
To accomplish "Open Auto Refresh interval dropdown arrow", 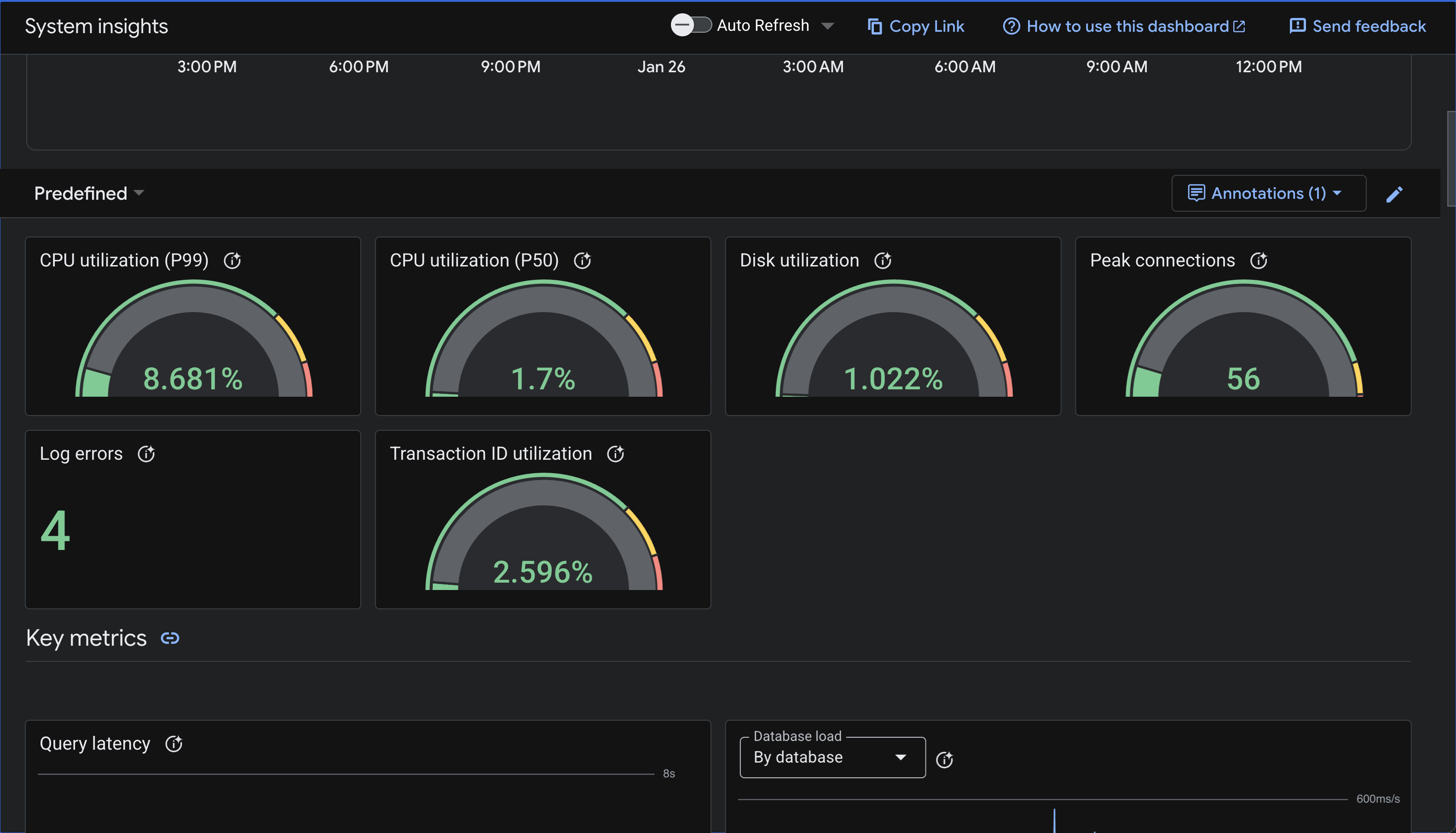I will click(827, 26).
